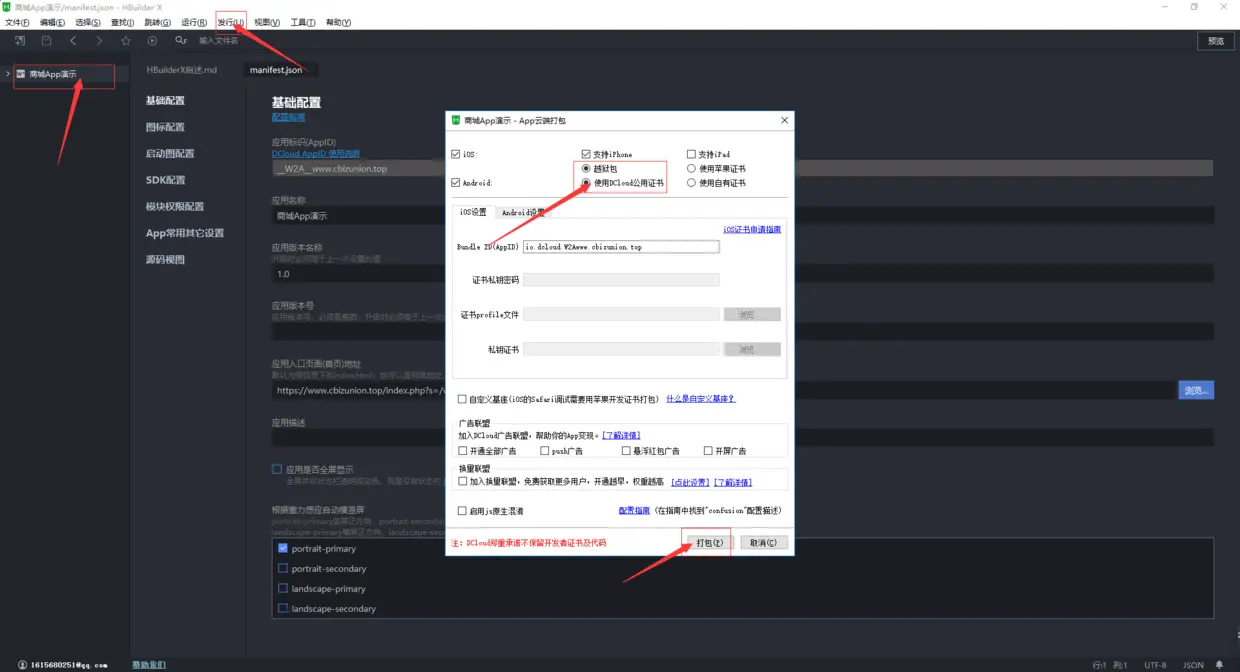The height and width of the screenshot is (672, 1240).
Task: Open the 编辑(E) menu
Action: click(x=52, y=22)
